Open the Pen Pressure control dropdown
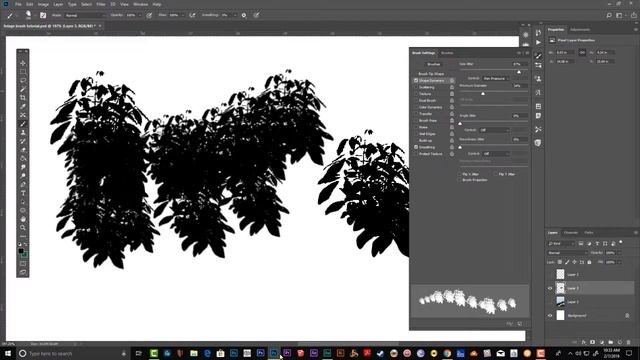Screen dimensions: 640x360 coord(495,78)
